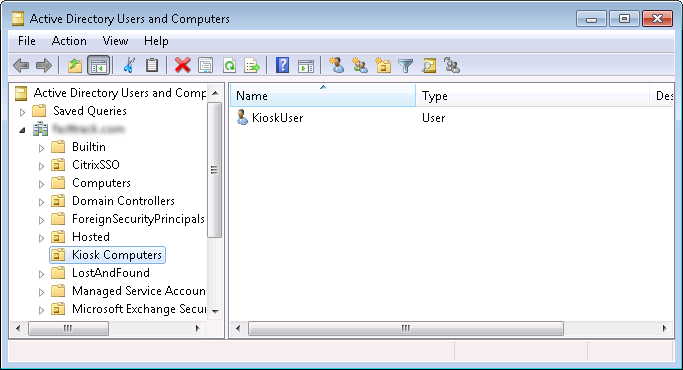Expand the CitrixSSO node

coord(41,166)
